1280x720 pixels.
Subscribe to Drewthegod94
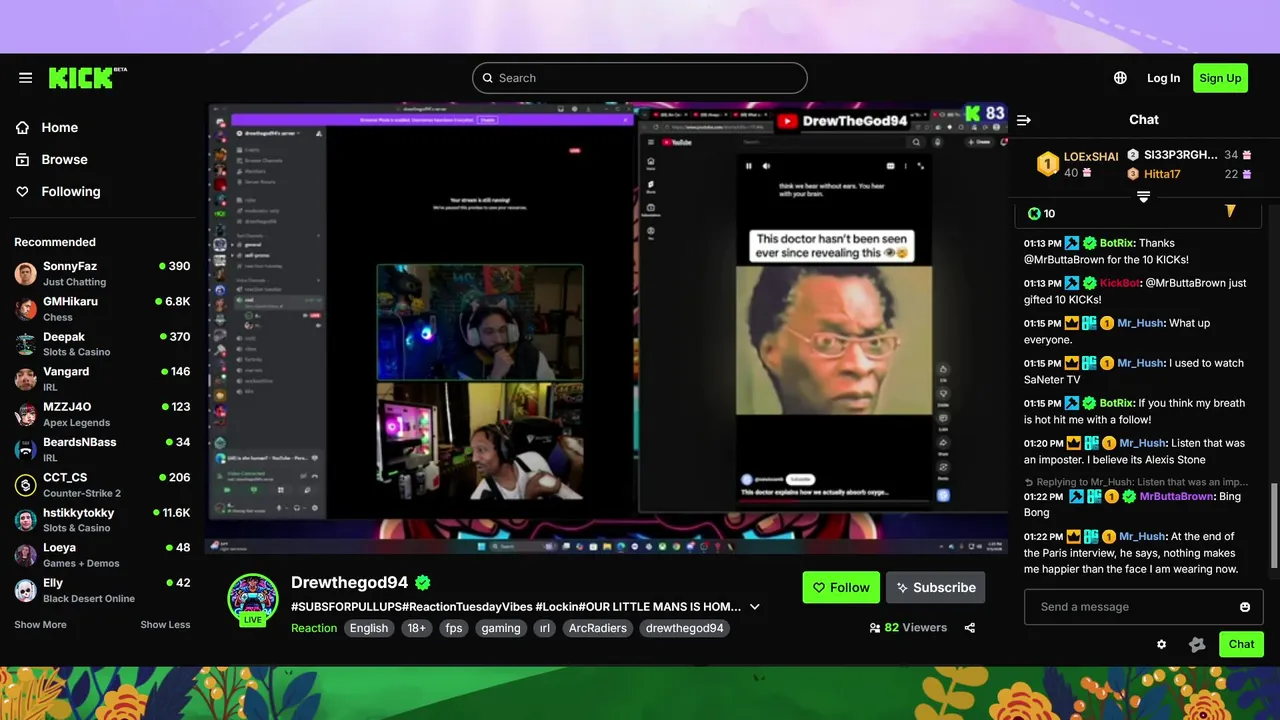coord(935,588)
